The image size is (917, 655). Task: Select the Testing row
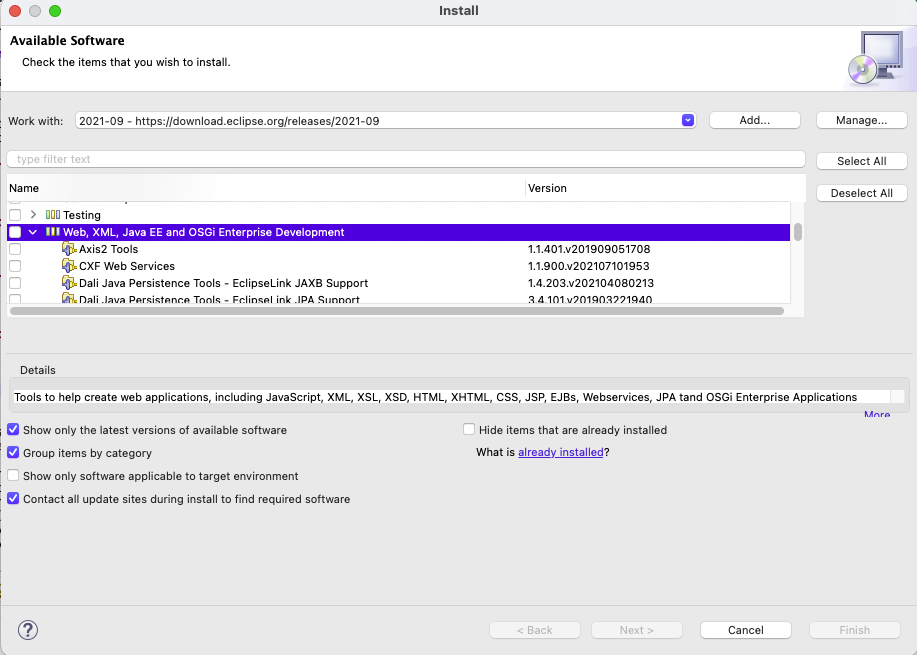coord(398,215)
